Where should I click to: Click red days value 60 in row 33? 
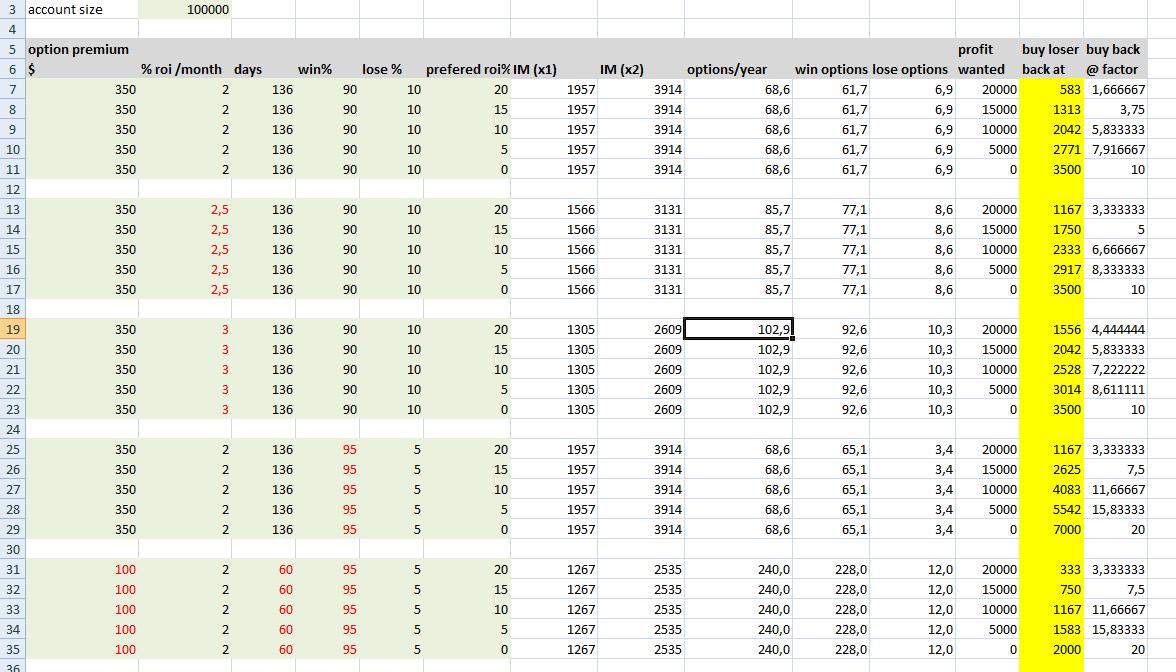tap(263, 609)
